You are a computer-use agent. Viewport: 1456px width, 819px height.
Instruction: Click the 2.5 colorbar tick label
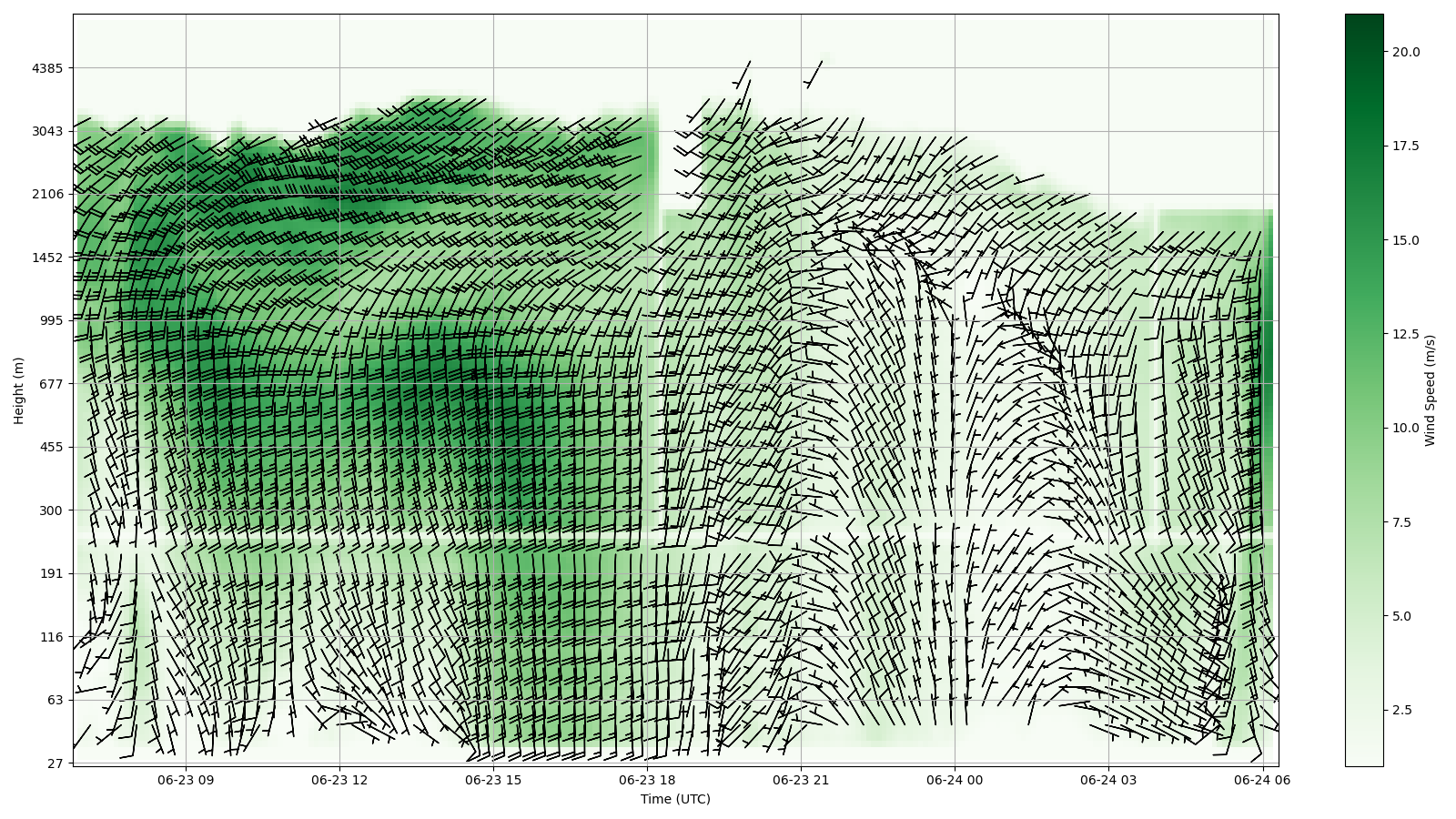pos(1401,710)
